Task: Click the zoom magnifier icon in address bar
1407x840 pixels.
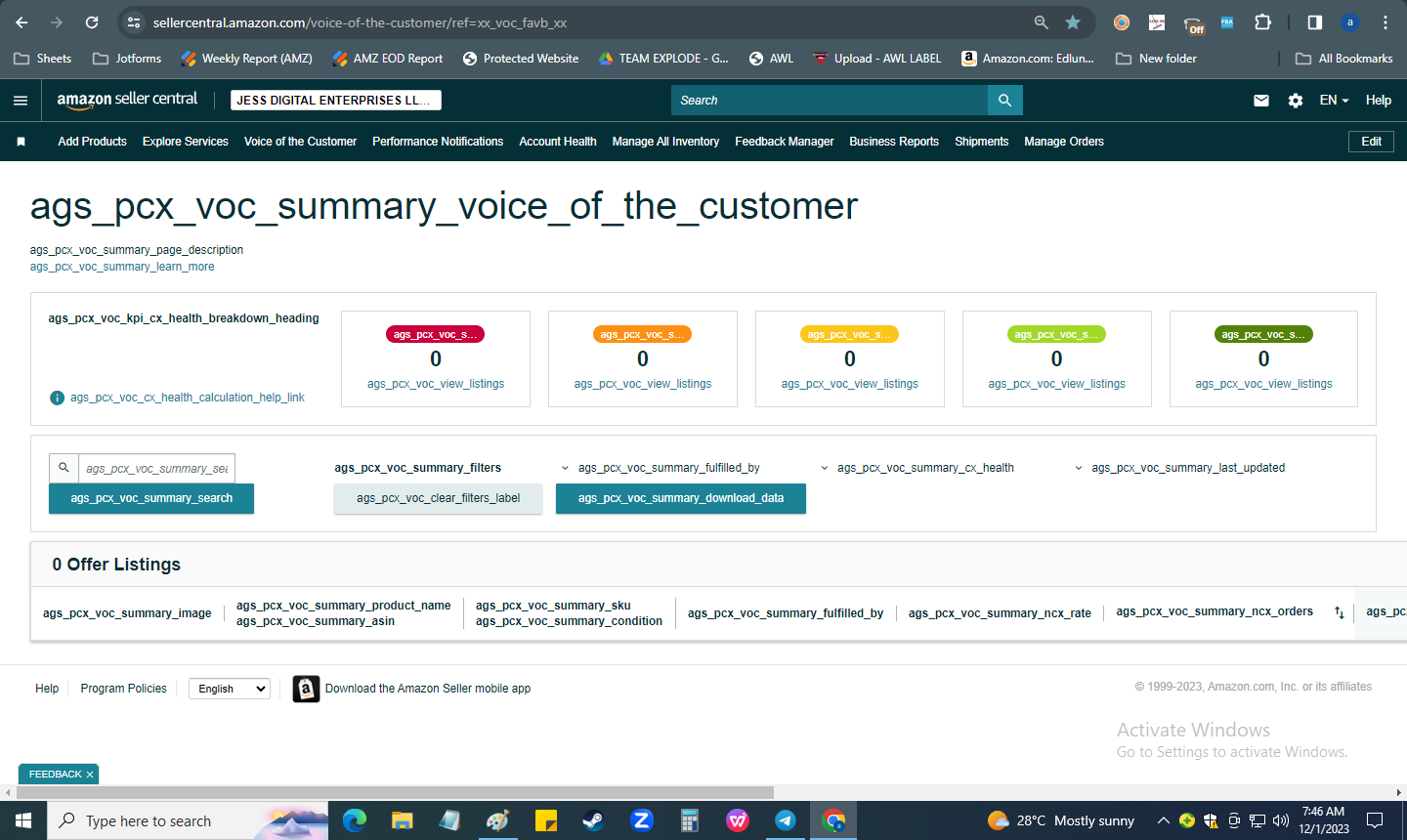Action: pyautogui.click(x=1042, y=22)
